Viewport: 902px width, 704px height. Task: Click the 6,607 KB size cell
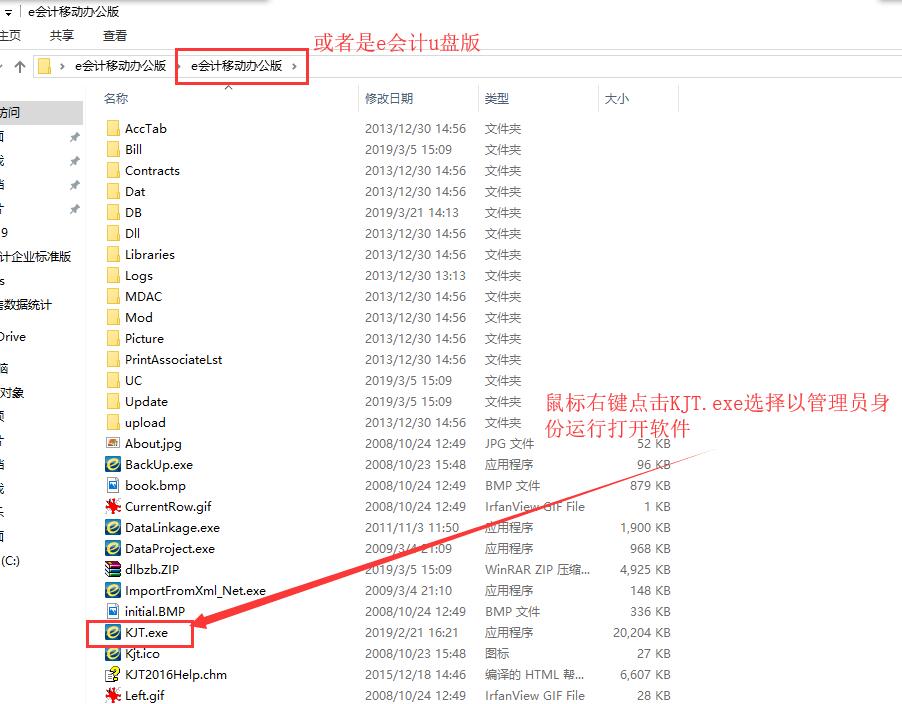tap(645, 675)
